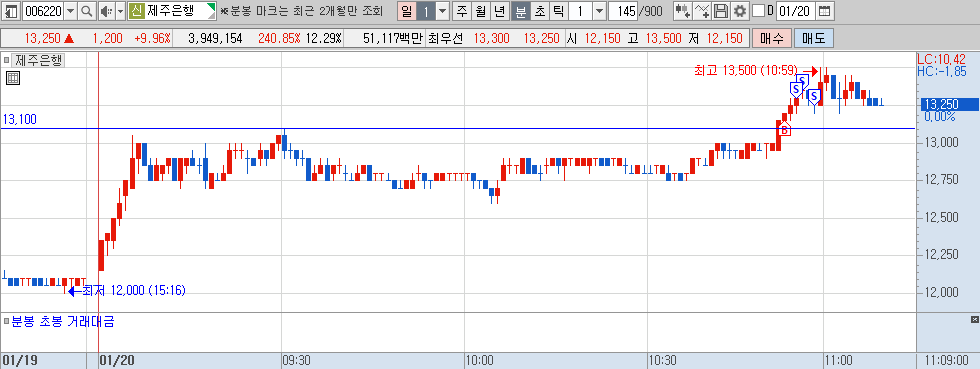Open the dropdown next to the 일 period number
980x369 pixels.
coord(442,11)
